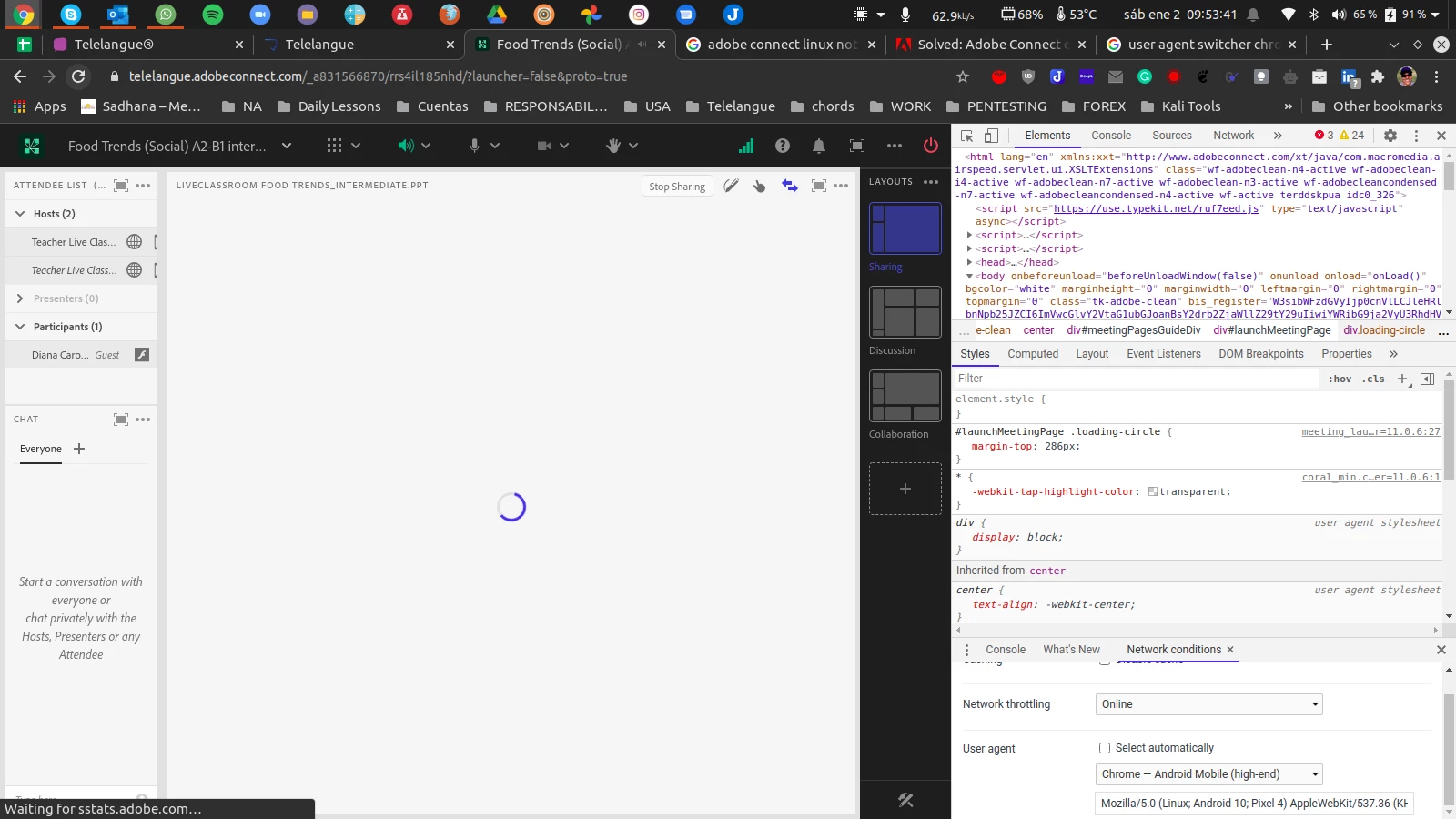Open the Layout styles tab
Image resolution: width=1456 pixels, height=819 pixels.
point(1092,354)
